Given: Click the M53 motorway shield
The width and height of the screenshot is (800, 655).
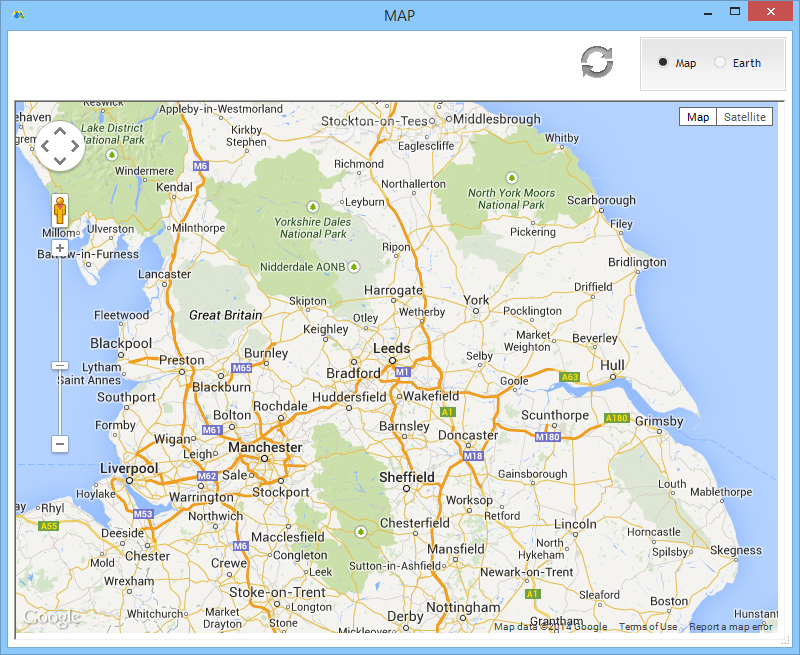Looking at the screenshot, I should point(143,514).
